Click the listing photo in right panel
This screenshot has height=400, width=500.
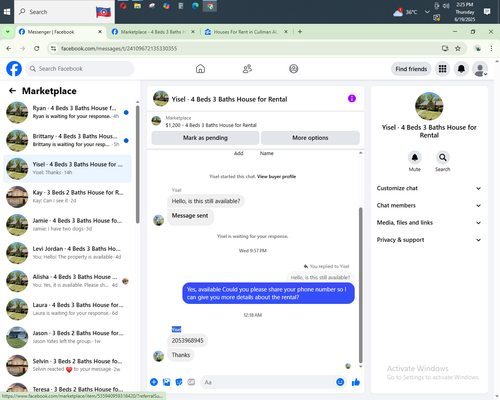429,106
